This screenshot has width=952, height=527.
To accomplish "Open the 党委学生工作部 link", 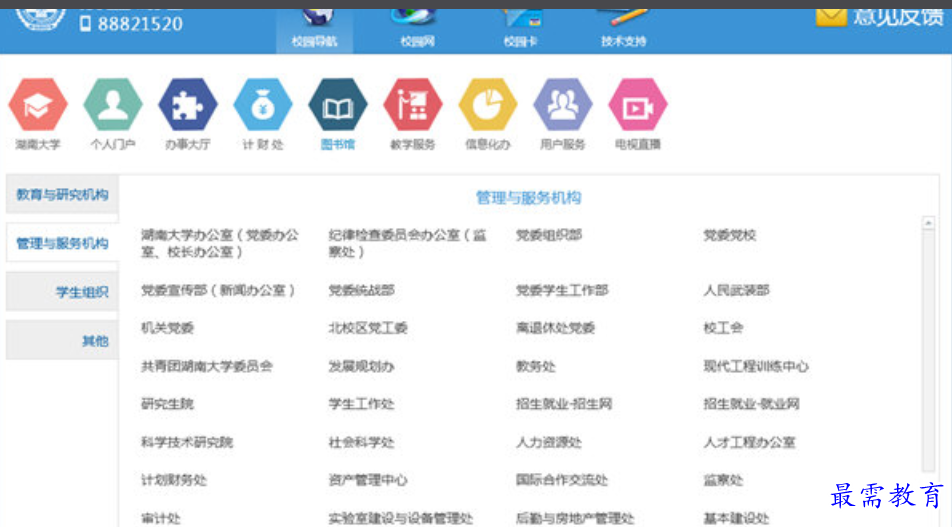I will pos(562,290).
